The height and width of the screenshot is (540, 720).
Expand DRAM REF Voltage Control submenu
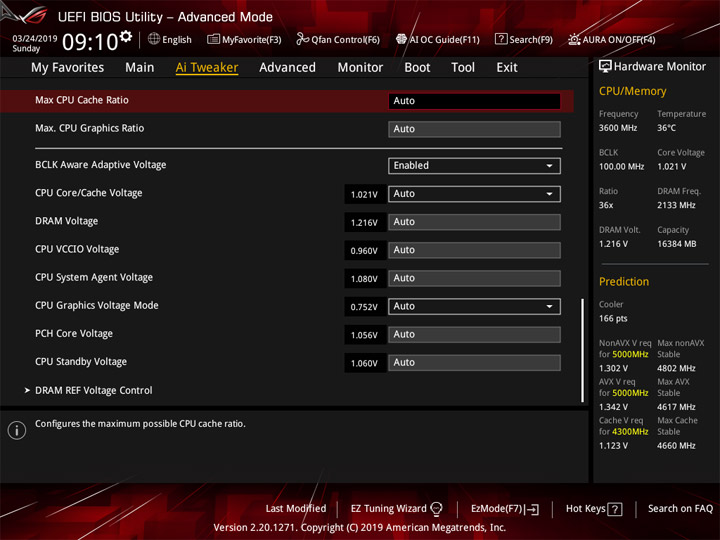(93, 390)
